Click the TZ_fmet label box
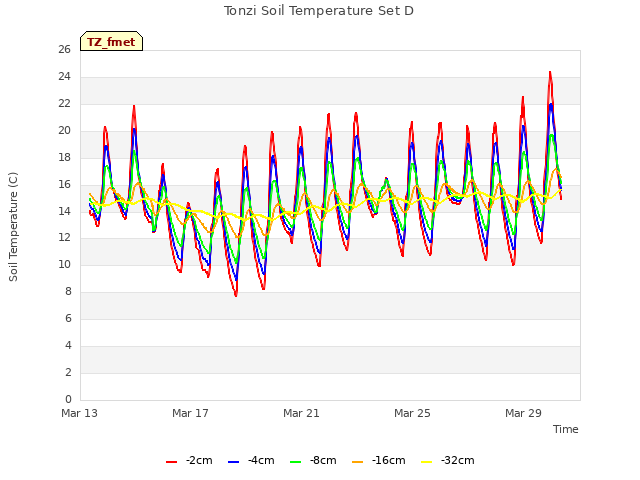This screenshot has width=640, height=480. pyautogui.click(x=111, y=41)
